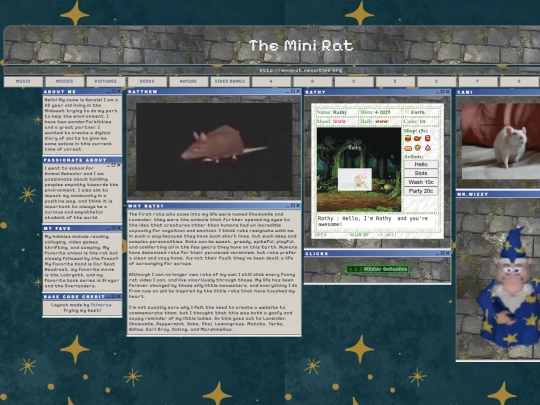540x405 pixels.
Task: Open the Nature nav button
Action: 189,82
